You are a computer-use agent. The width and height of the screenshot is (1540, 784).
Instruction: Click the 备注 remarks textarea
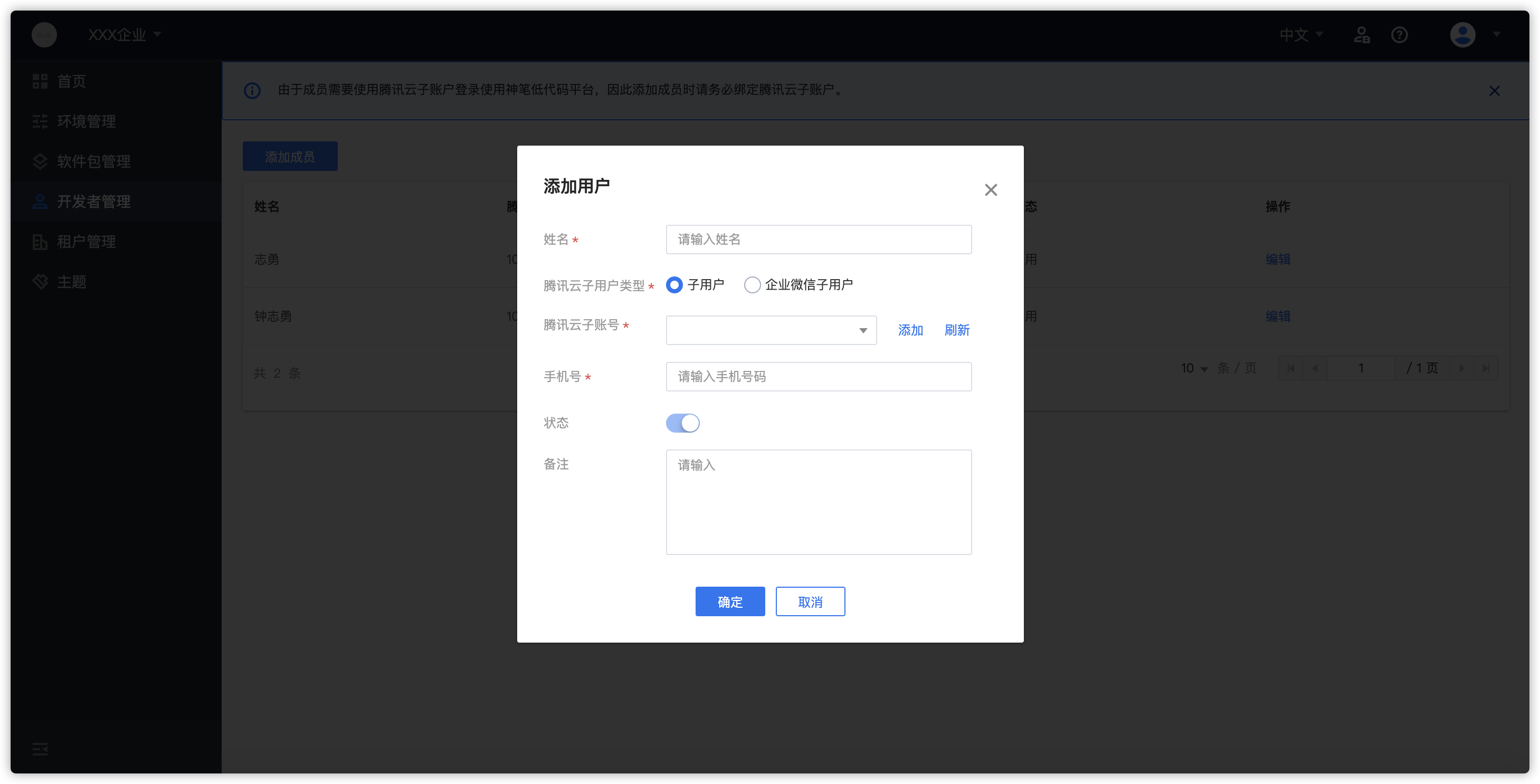819,502
